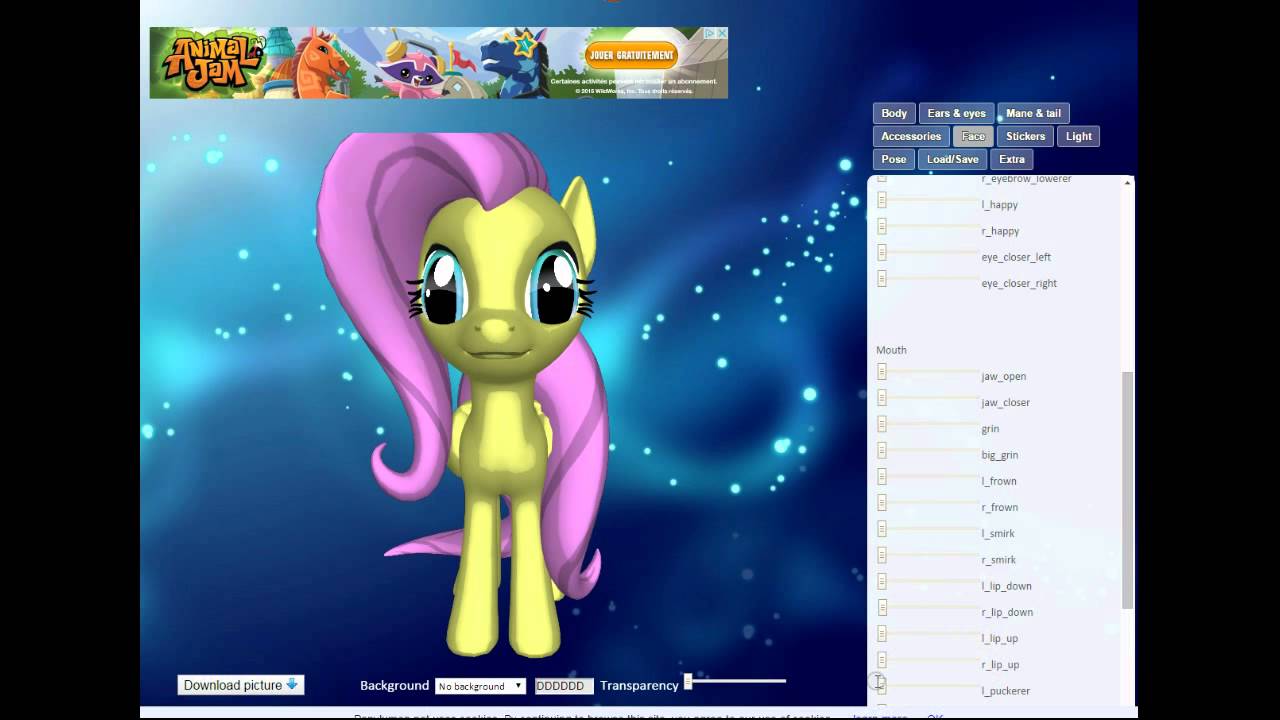The height and width of the screenshot is (720, 1280).
Task: Click the l_frown slider handle
Action: coord(882,476)
